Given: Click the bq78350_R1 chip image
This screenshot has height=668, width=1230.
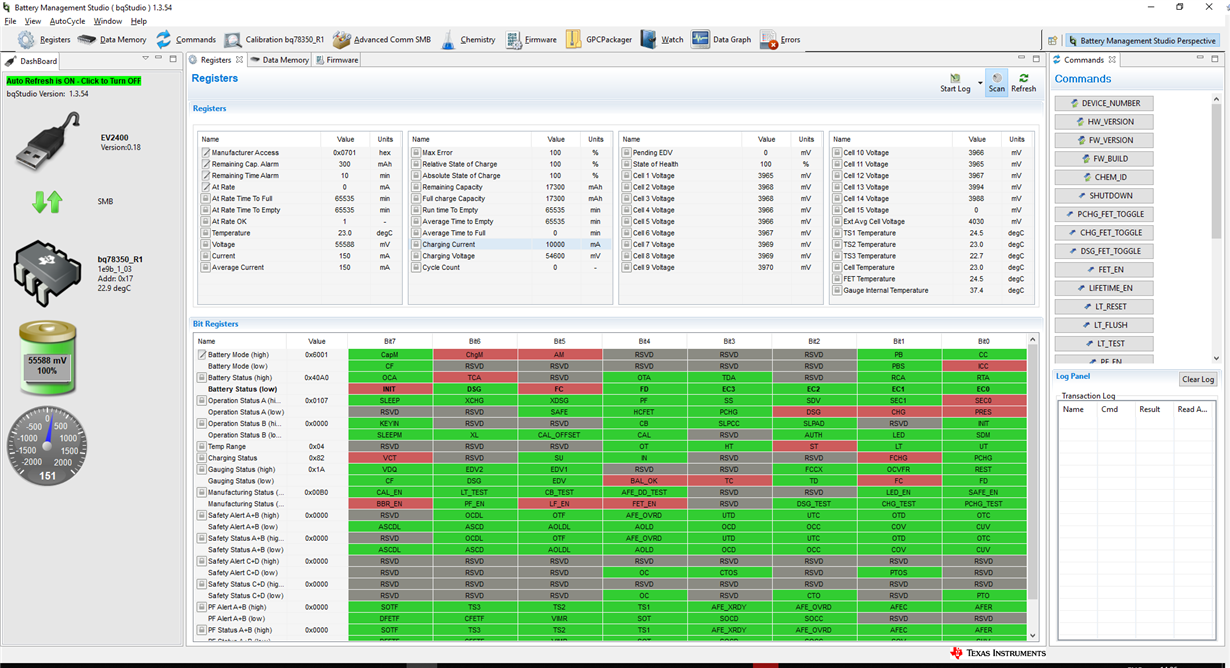Looking at the screenshot, I should click(x=47, y=272).
